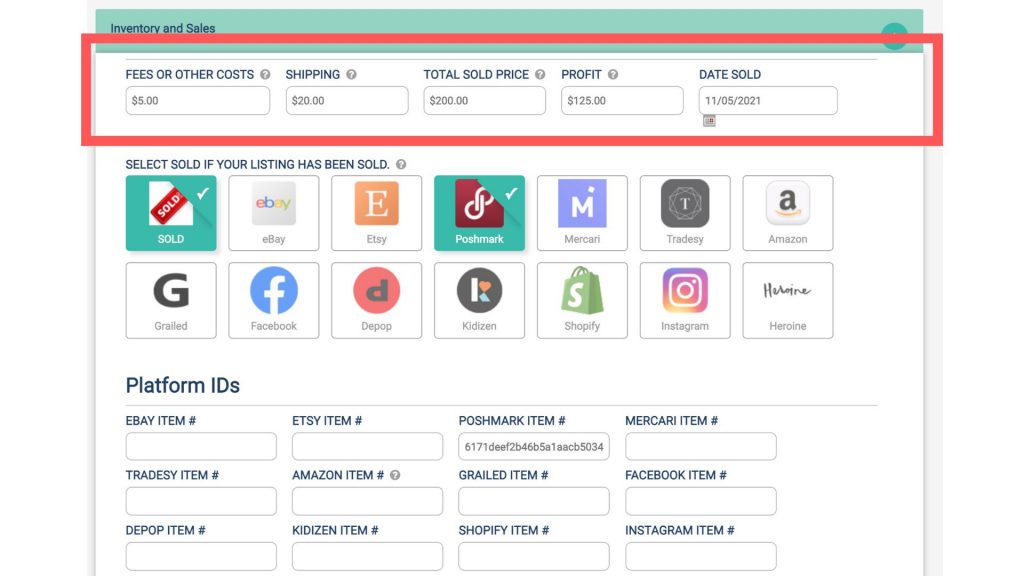Click the Inventory and Sales header text
Screen dimensions: 1024x576
click(163, 28)
